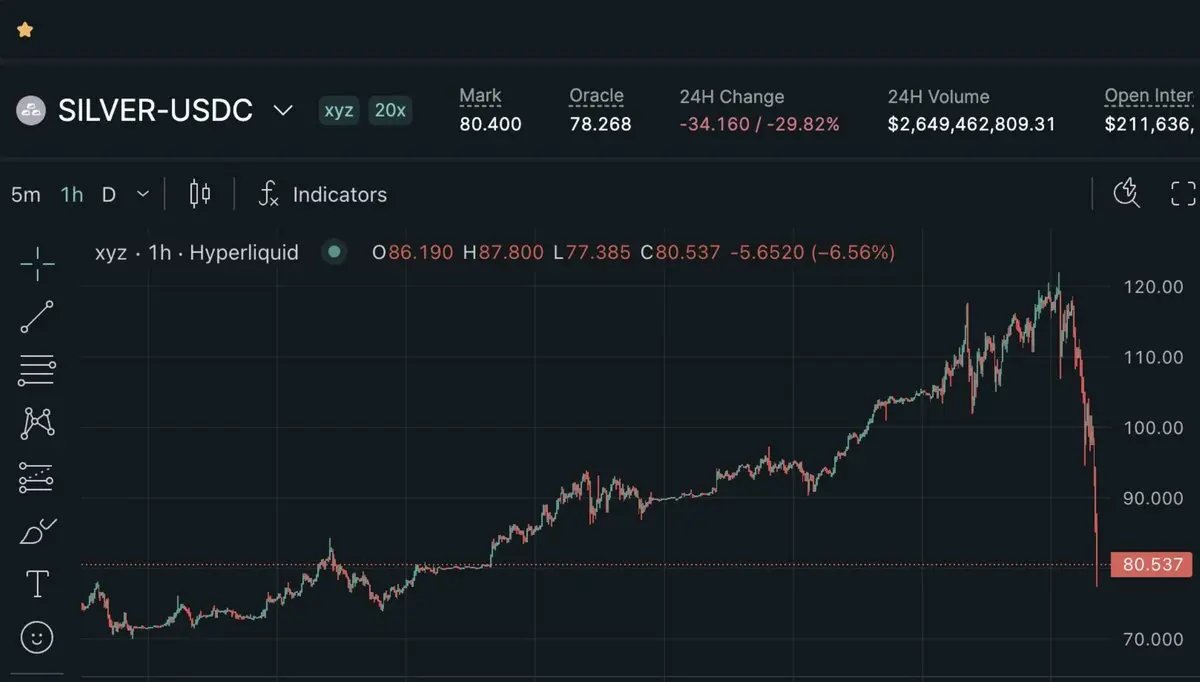Viewport: 1200px width, 682px height.
Task: Toggle the green series status dot
Action: [334, 252]
